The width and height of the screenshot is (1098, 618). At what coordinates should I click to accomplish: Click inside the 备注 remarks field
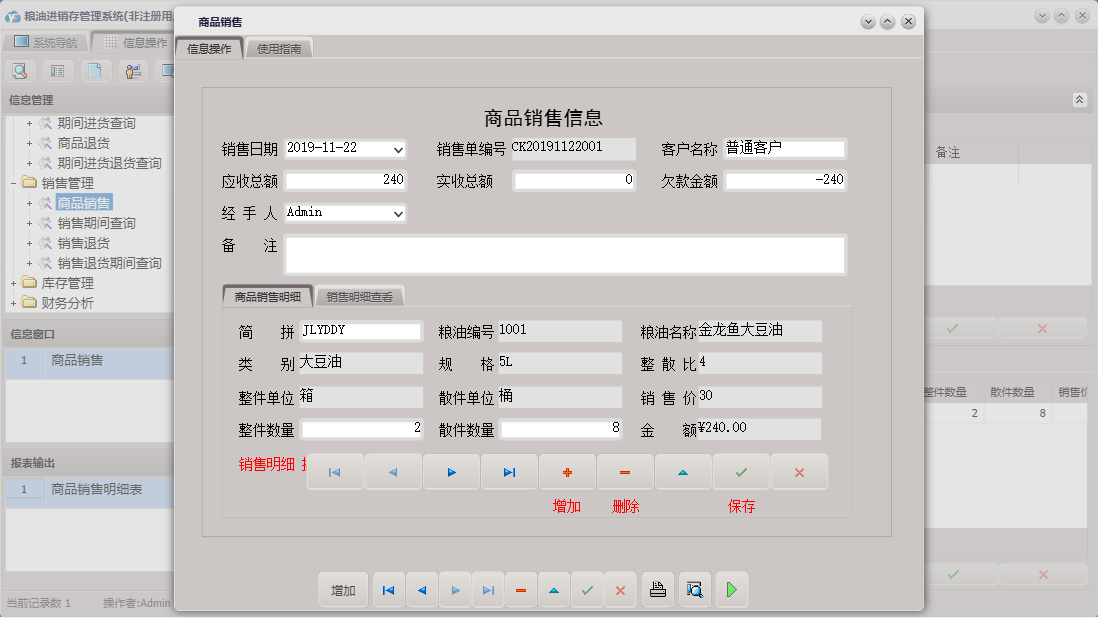560,255
